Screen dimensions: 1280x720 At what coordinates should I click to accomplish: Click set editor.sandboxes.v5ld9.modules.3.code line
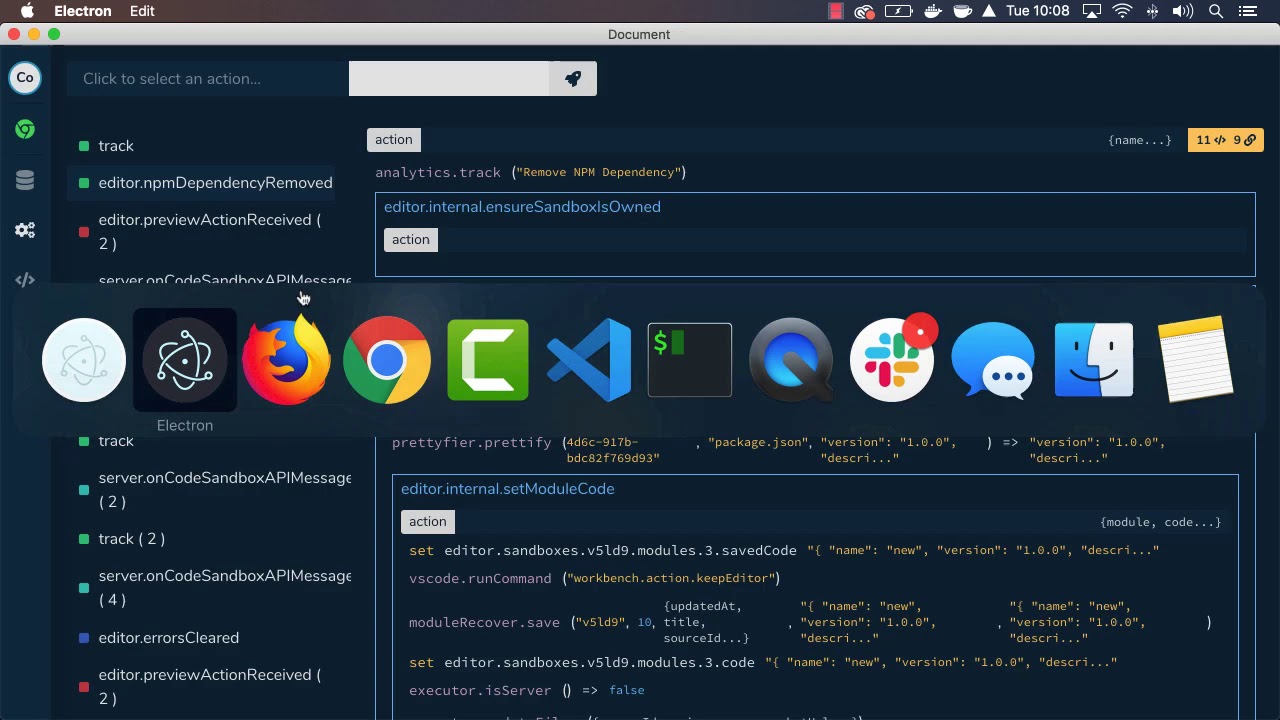tap(763, 662)
